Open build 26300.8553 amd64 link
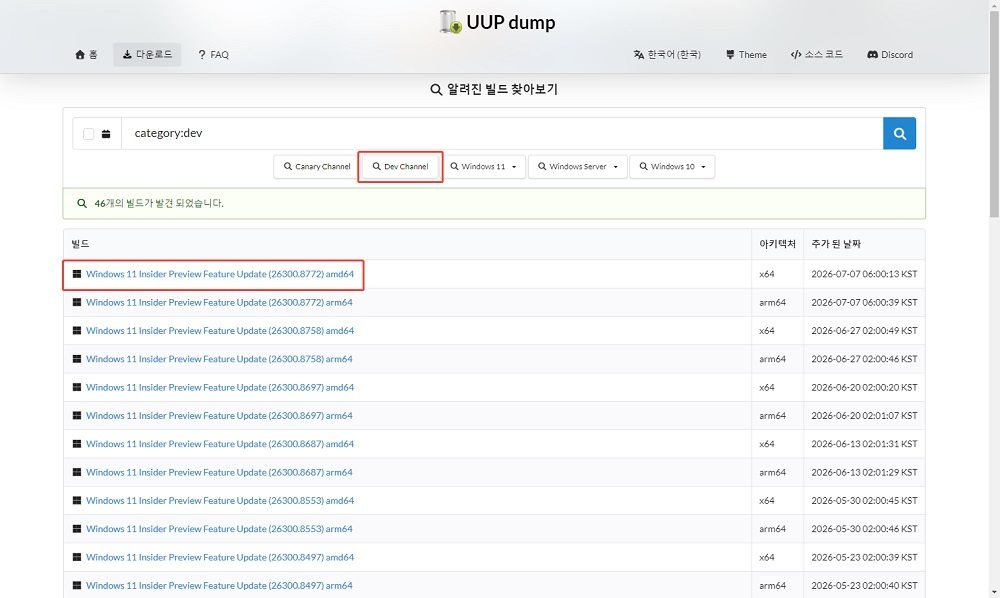This screenshot has width=1000, height=598. (220, 500)
